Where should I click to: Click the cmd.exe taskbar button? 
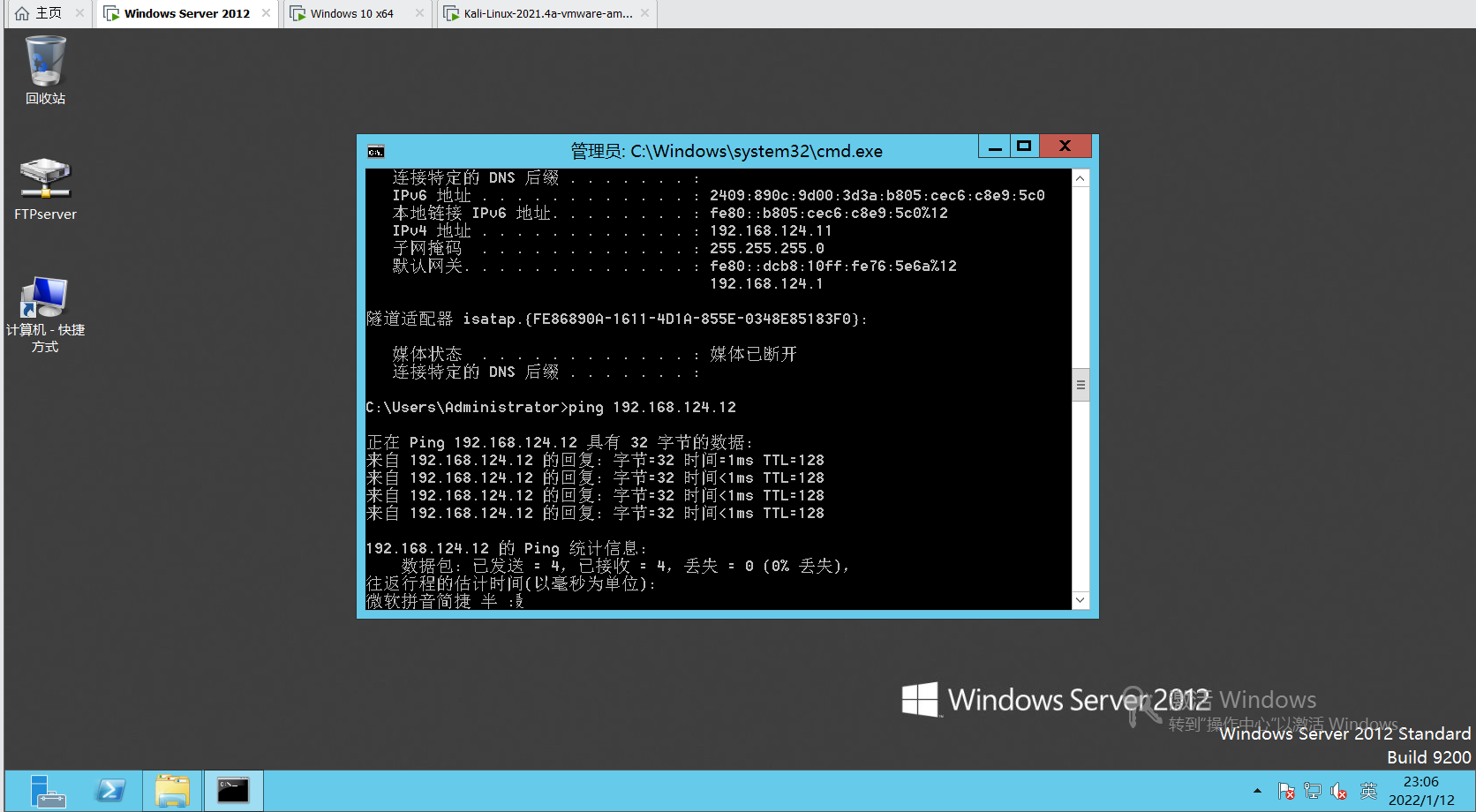(x=233, y=791)
